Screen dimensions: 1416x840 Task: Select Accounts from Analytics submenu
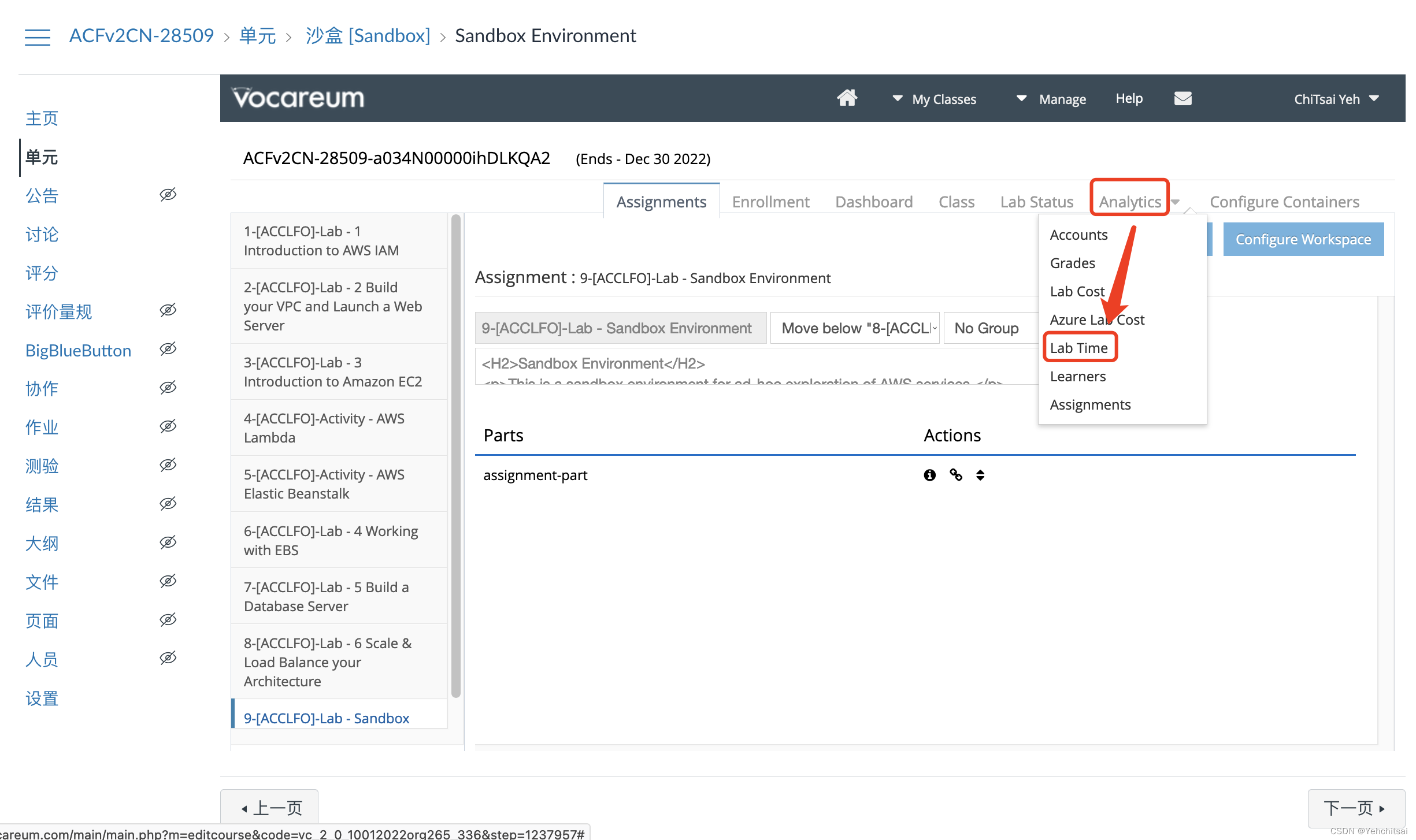pyautogui.click(x=1079, y=235)
